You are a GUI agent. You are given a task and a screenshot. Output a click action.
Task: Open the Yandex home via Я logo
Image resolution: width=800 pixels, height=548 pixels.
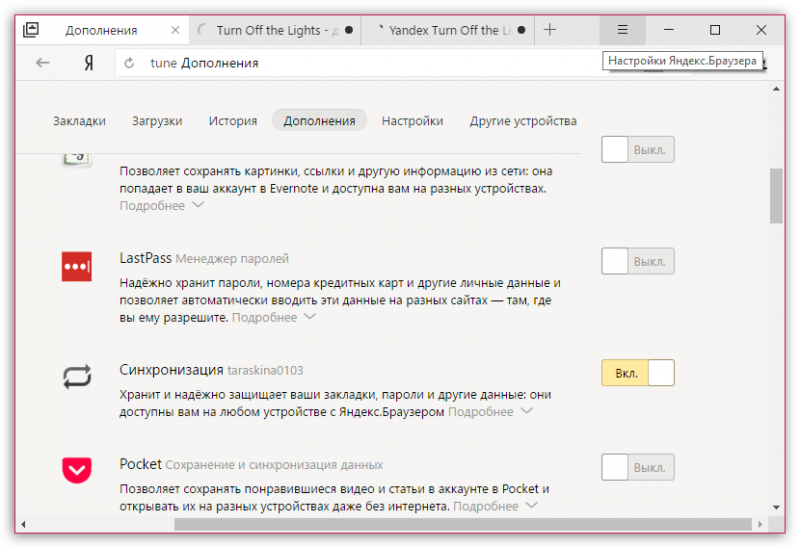(89, 63)
